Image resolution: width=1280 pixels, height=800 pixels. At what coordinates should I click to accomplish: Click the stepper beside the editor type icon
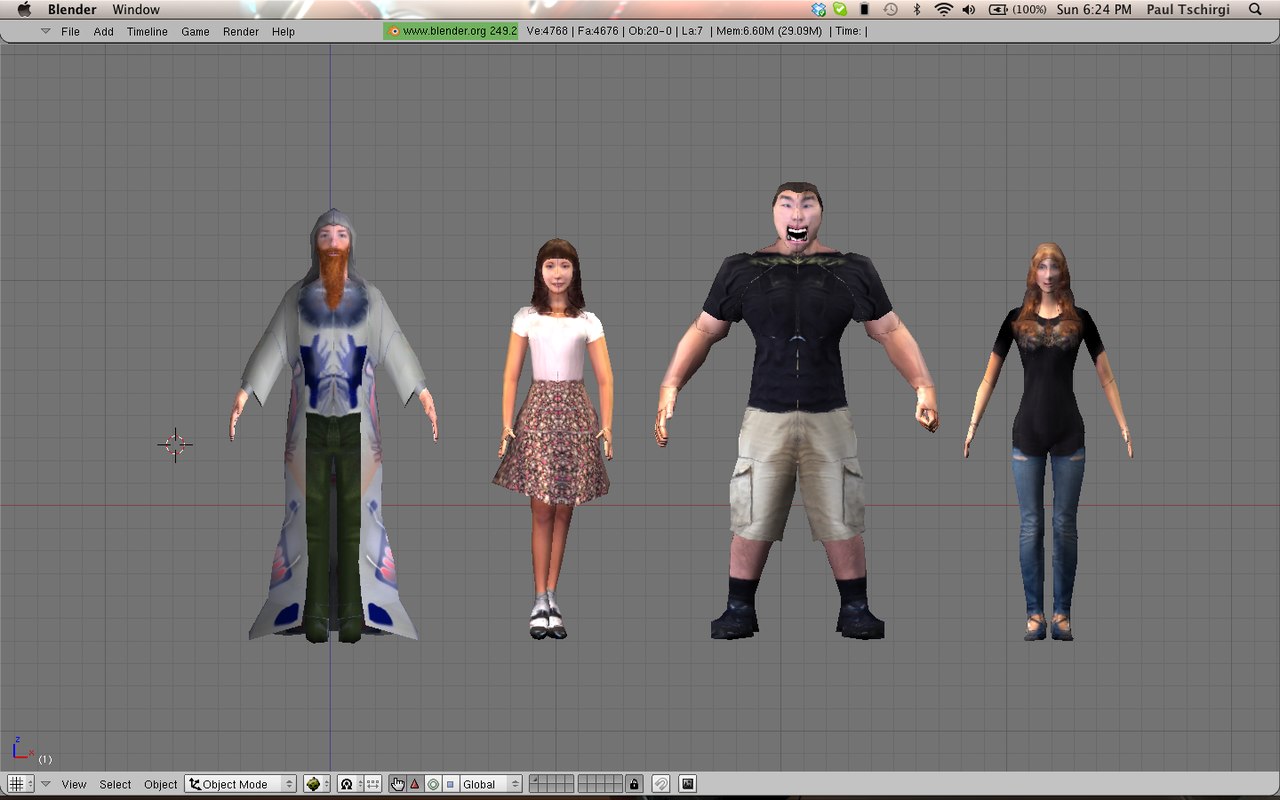[x=31, y=783]
